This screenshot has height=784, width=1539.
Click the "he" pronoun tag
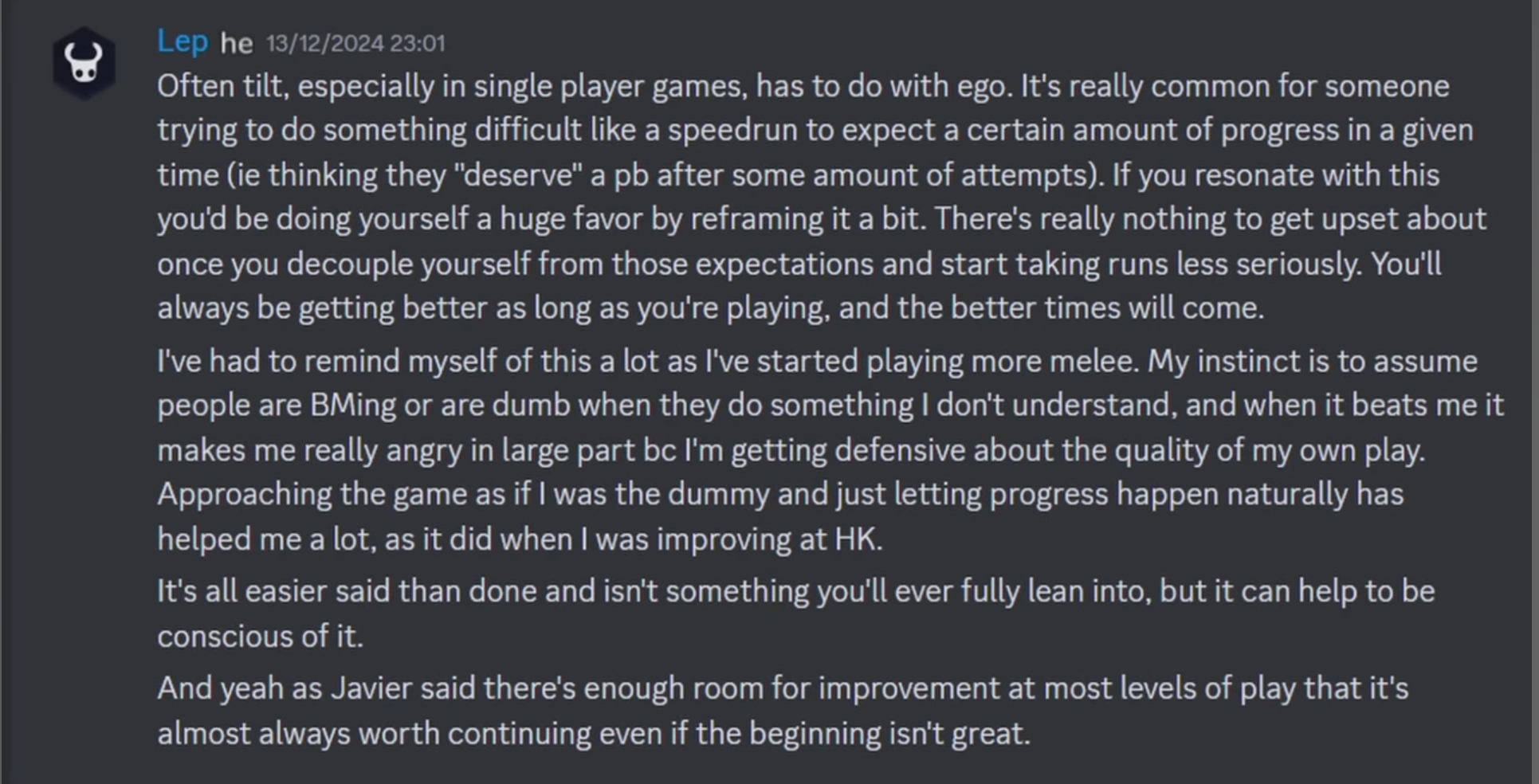(x=237, y=43)
